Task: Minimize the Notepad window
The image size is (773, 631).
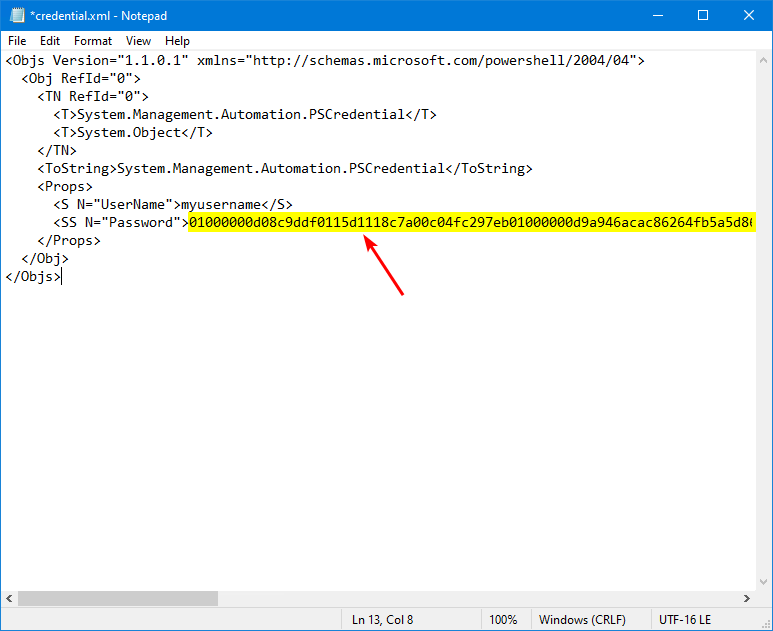Action: (x=657, y=16)
